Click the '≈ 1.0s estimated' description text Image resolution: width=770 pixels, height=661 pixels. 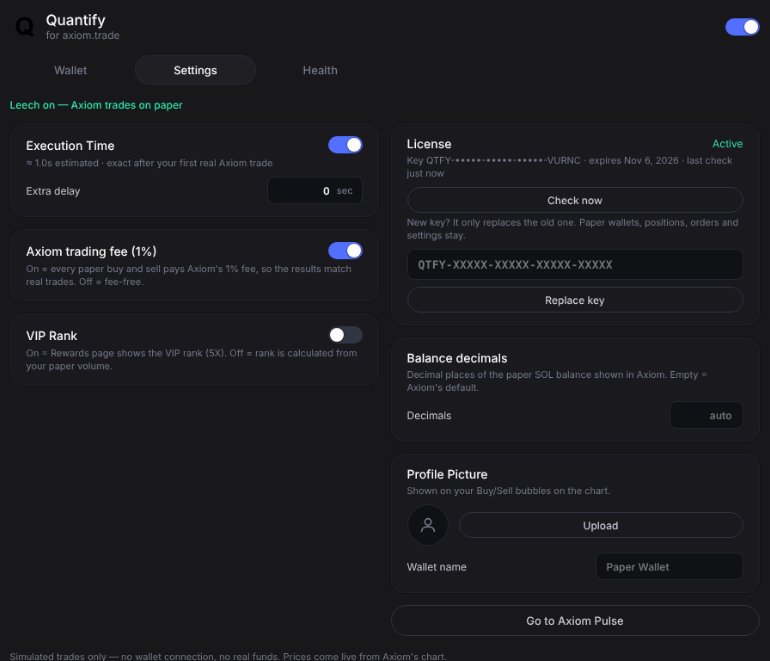click(x=149, y=163)
